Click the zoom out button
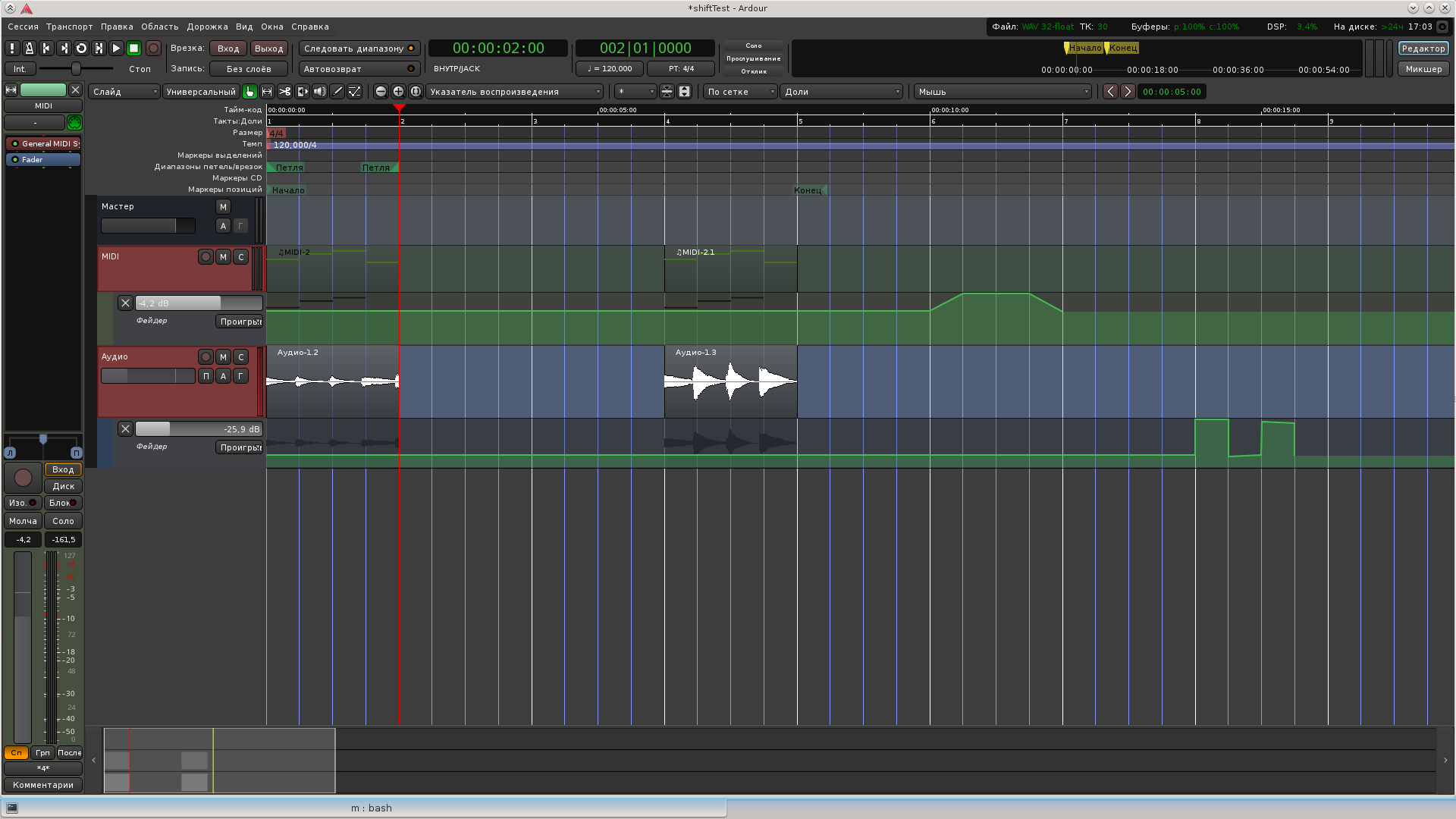The height and width of the screenshot is (819, 1456). point(381,92)
